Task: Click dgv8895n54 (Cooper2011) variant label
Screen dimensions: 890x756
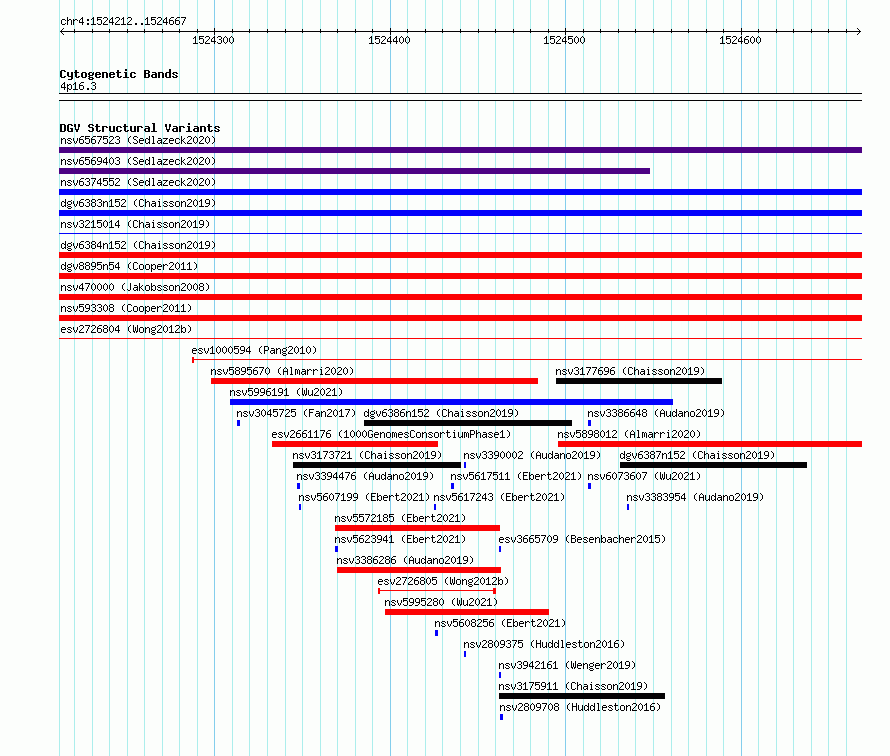Action: click(129, 266)
